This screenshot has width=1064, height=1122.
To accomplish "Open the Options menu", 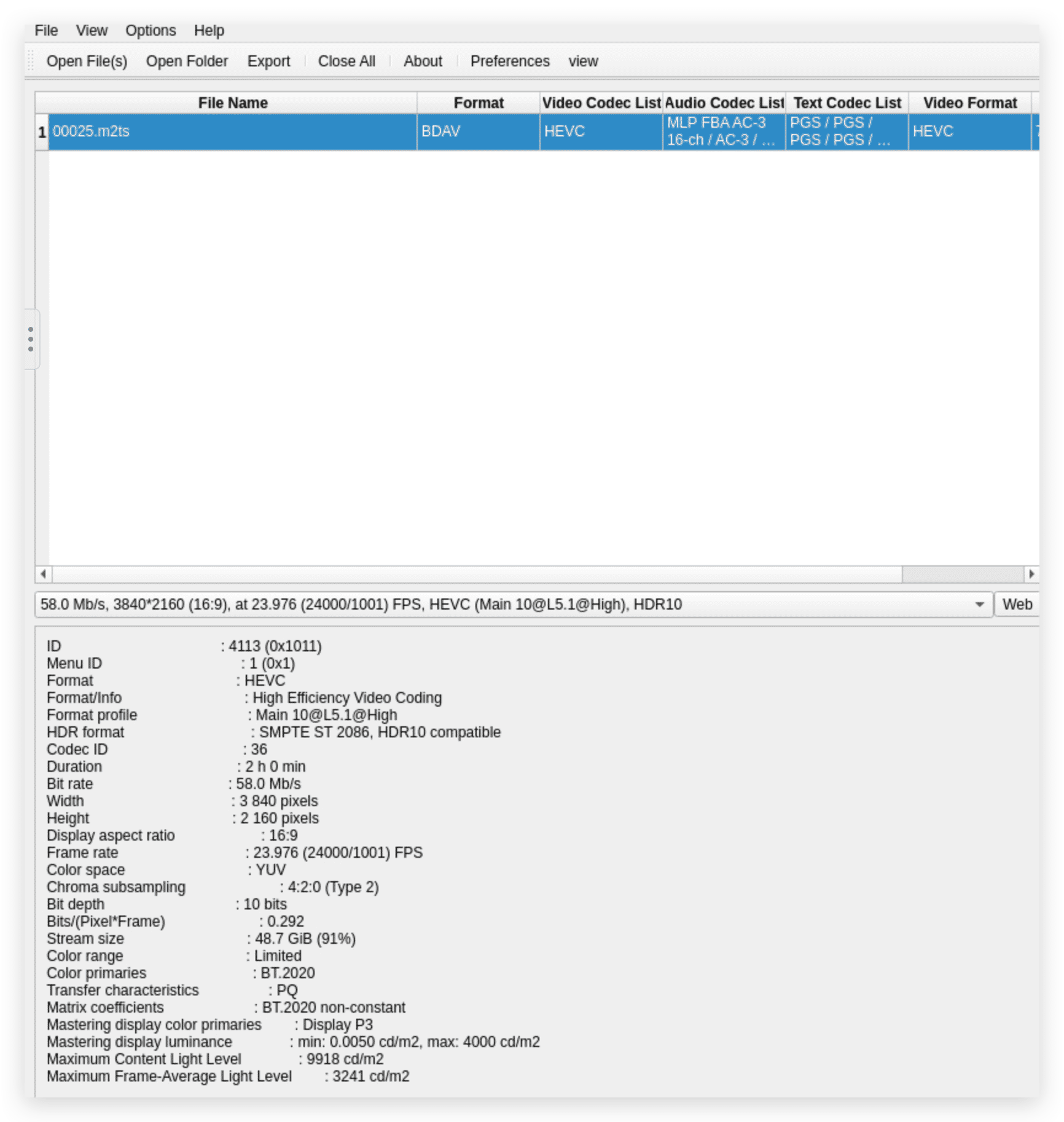I will (x=151, y=31).
